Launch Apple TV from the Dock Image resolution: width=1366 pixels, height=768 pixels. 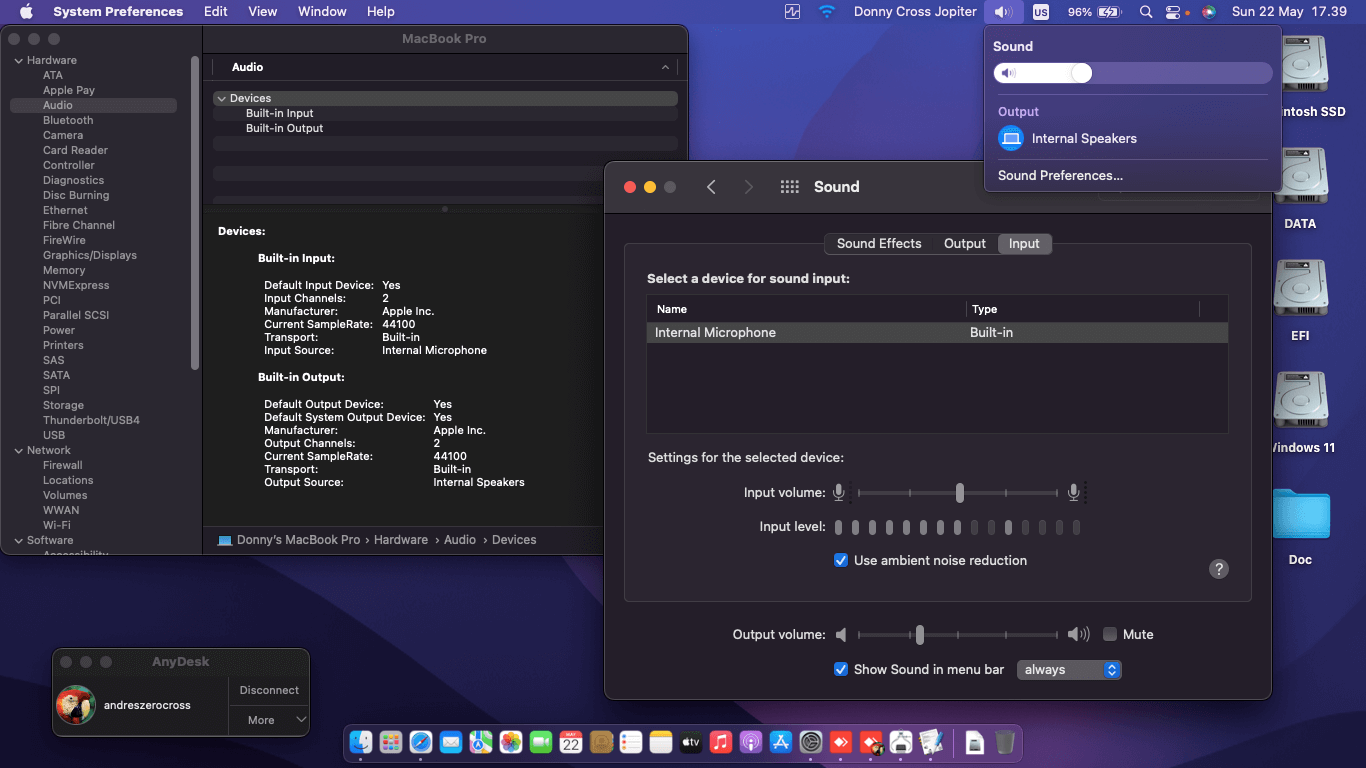pyautogui.click(x=691, y=742)
